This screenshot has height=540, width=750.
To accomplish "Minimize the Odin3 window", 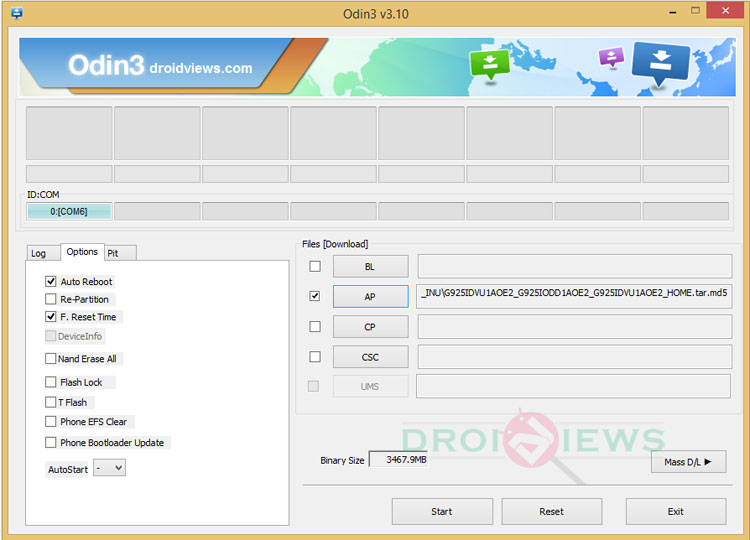I will (x=673, y=11).
